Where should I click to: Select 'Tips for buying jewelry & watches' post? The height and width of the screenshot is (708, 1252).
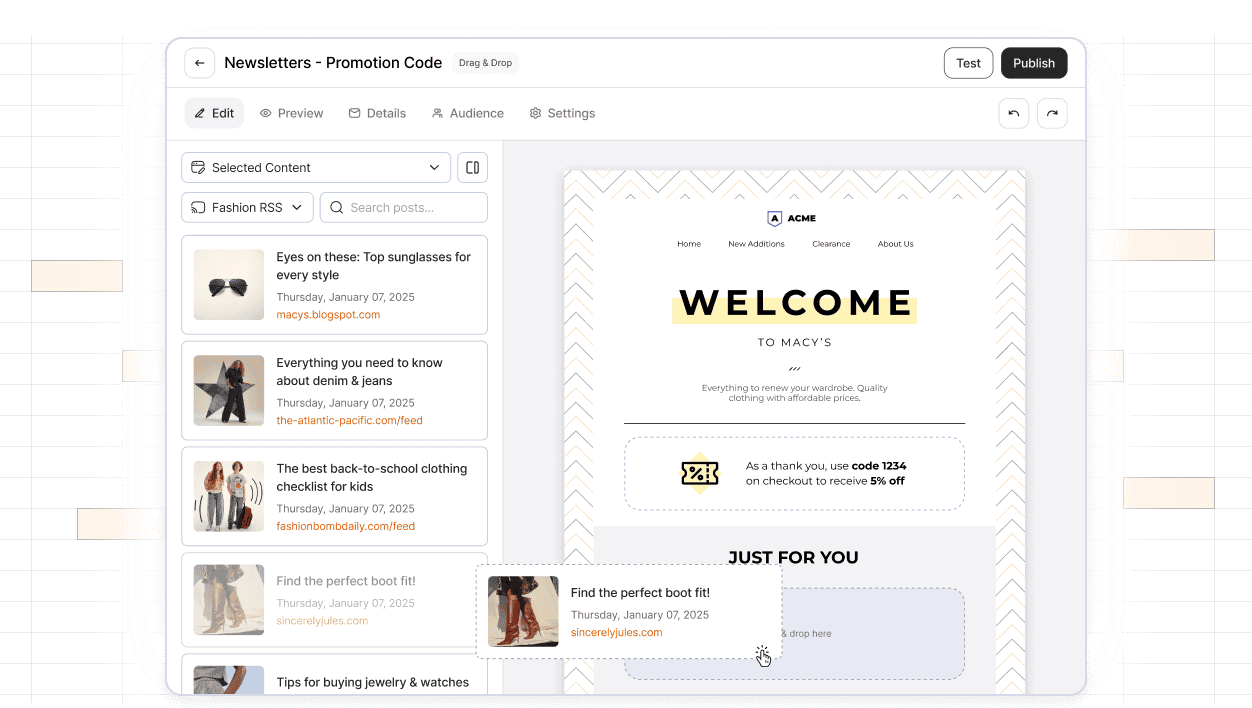pyautogui.click(x=334, y=676)
